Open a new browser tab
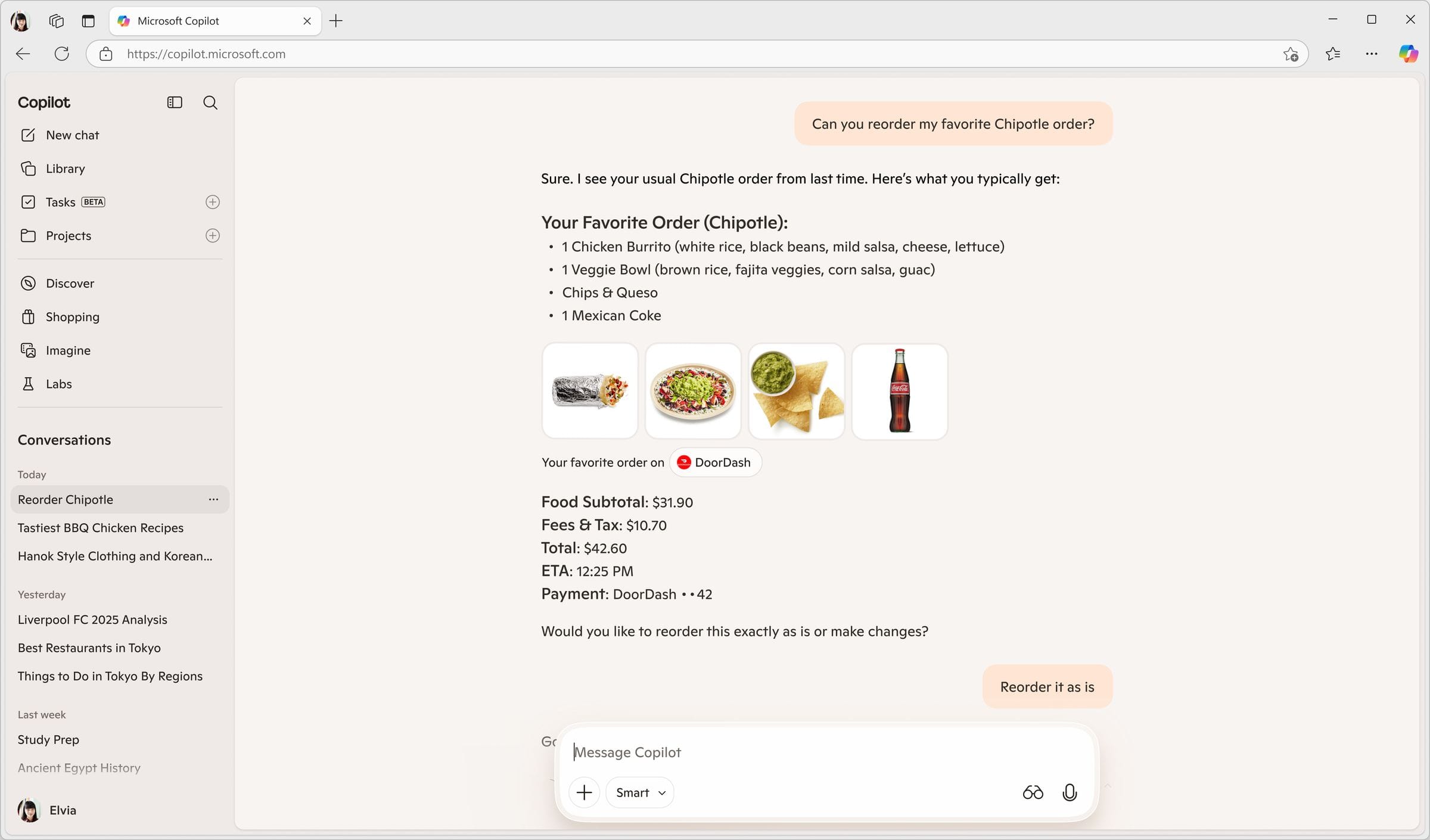 pos(336,21)
